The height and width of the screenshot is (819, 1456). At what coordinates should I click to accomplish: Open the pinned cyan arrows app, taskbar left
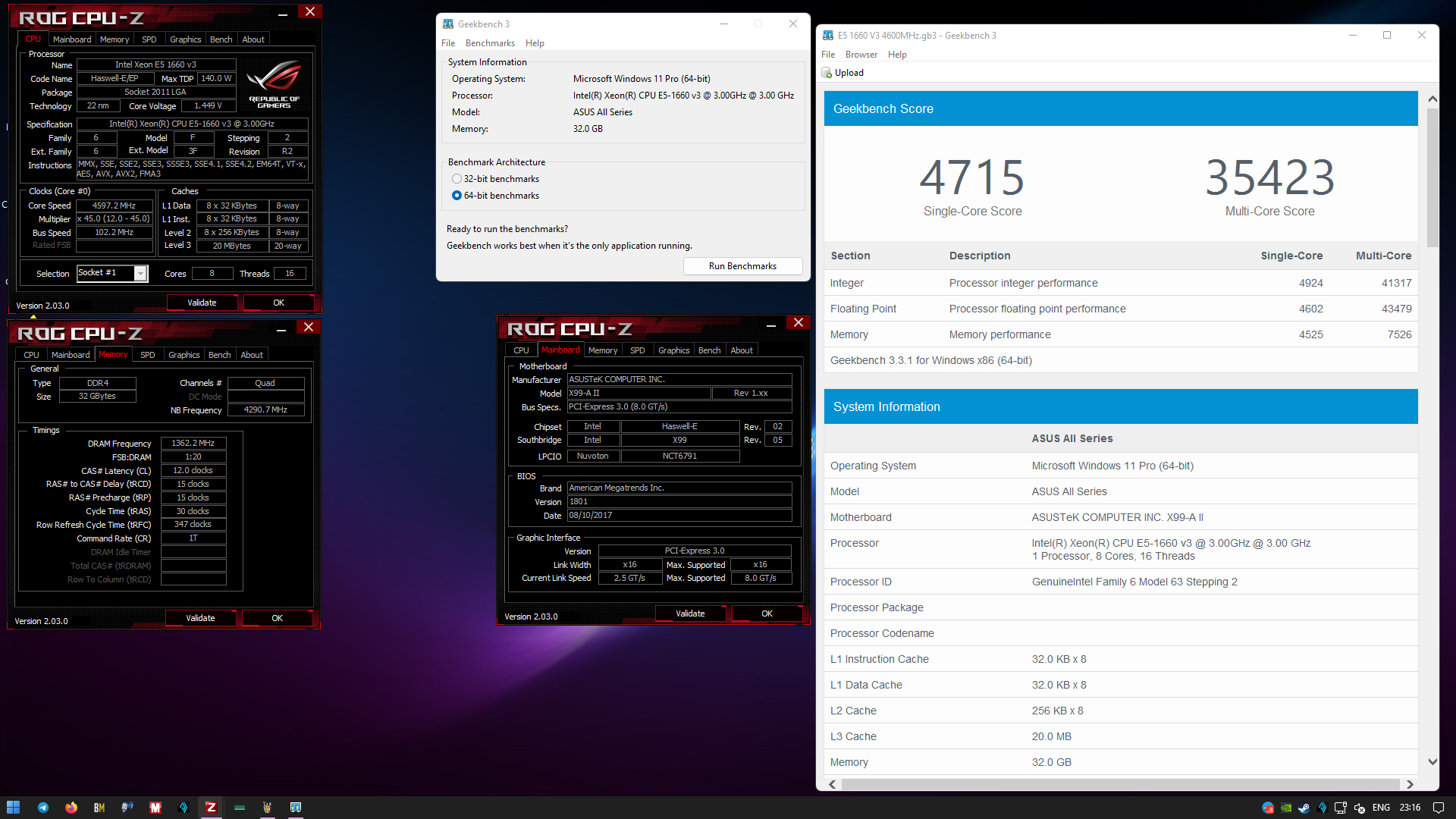(x=184, y=808)
